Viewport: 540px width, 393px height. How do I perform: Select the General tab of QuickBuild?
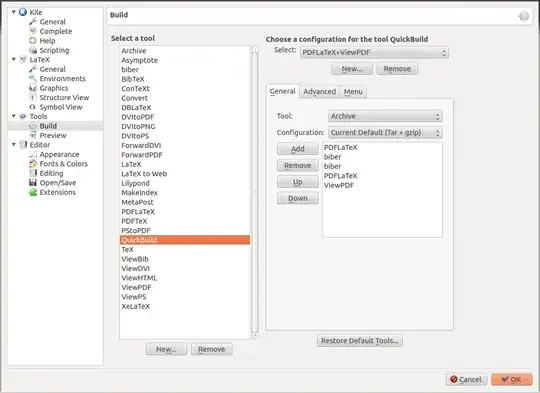(282, 91)
